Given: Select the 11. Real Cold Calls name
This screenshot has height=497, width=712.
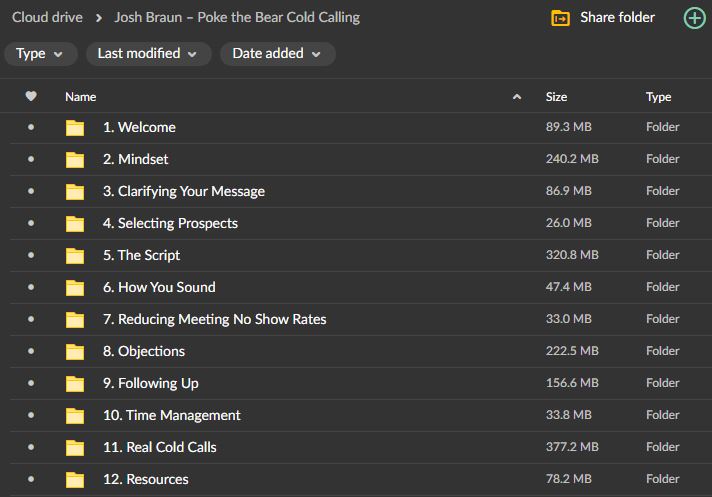Looking at the screenshot, I should (x=159, y=447).
